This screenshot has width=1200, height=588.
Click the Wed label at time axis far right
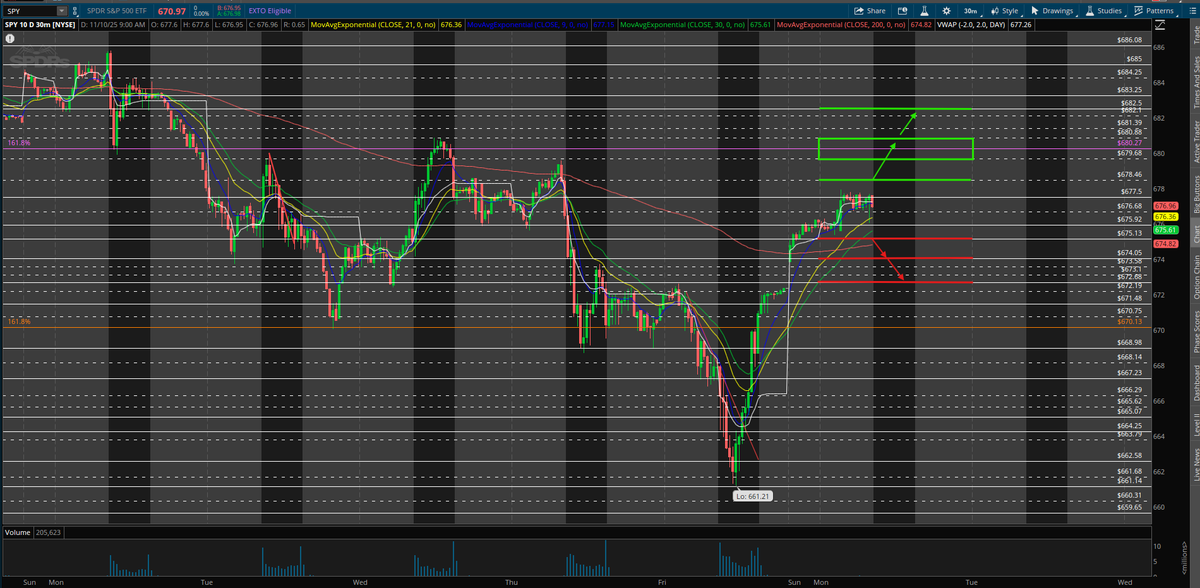tap(1125, 581)
